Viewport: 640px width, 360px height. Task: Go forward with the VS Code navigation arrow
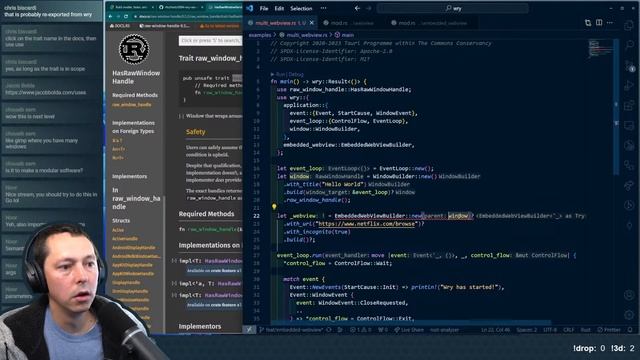coord(369,8)
